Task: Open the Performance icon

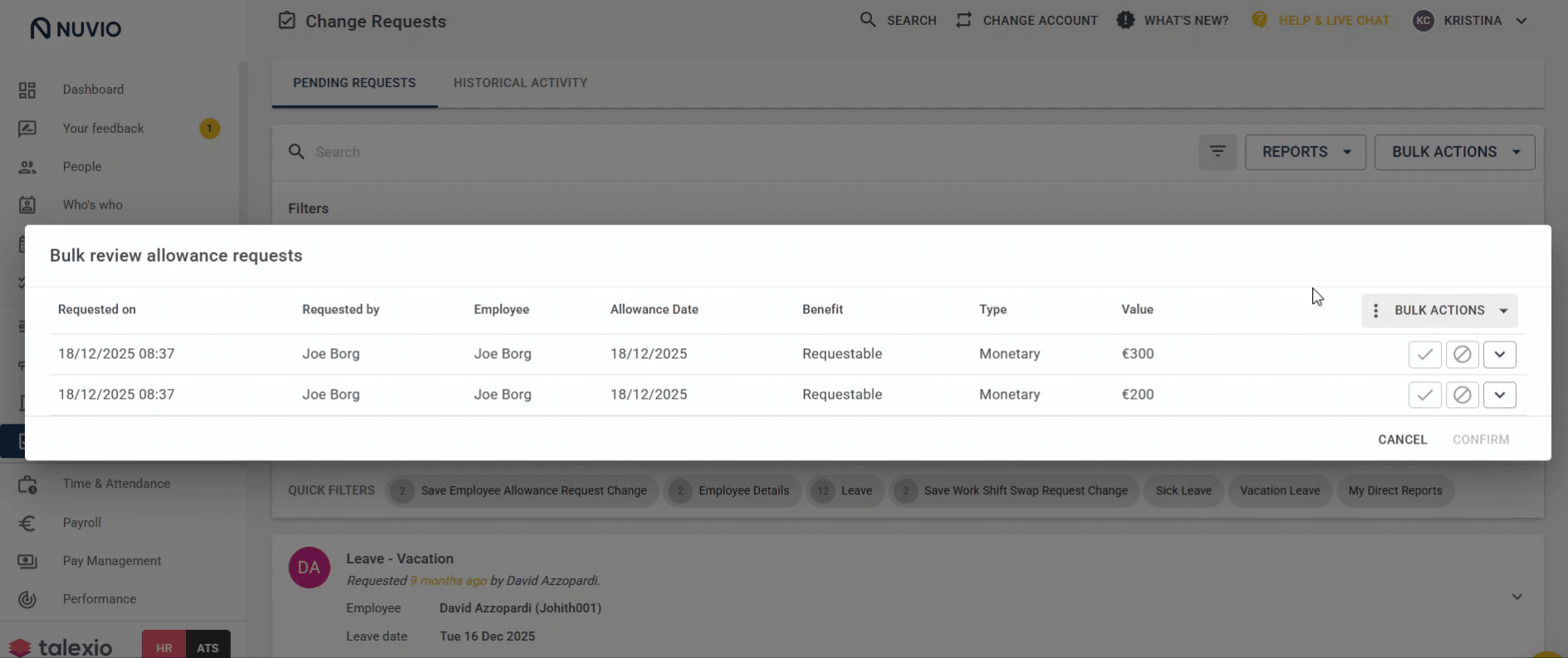Action: tap(27, 599)
